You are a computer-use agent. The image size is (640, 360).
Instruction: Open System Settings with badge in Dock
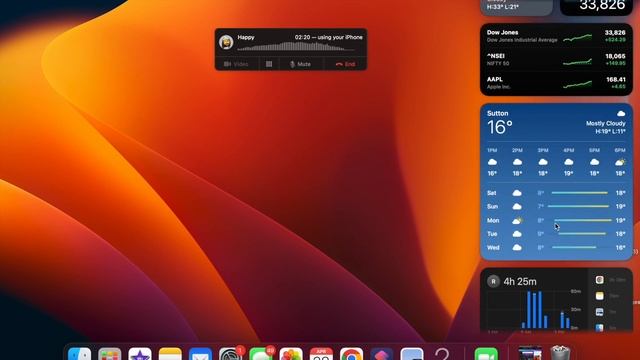click(231, 354)
